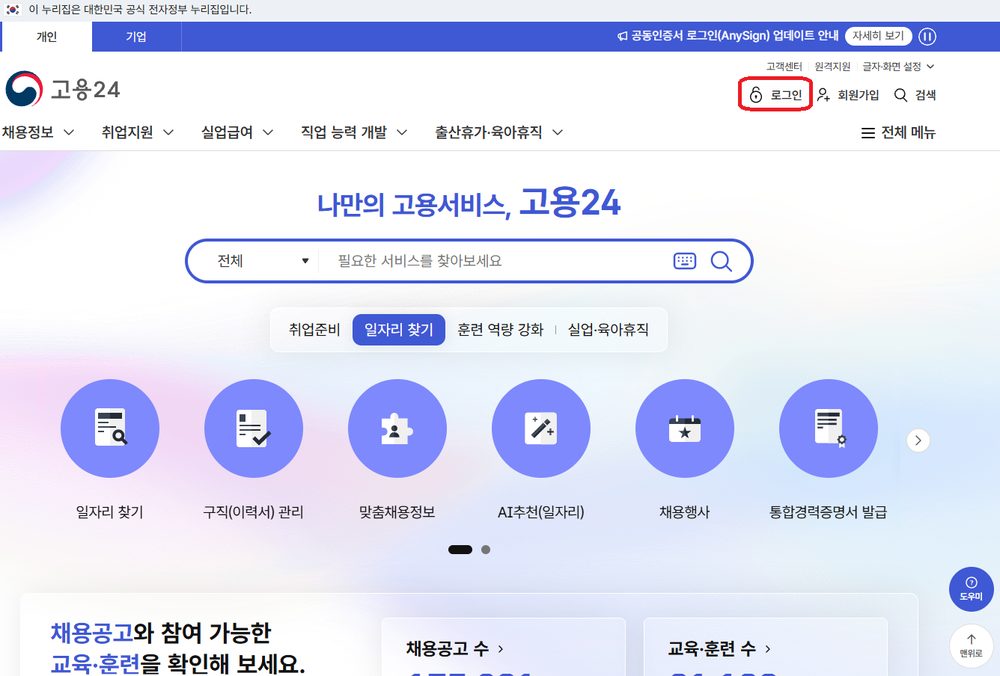This screenshot has height=676, width=1000.
Task: Switch to the 기업 tab
Action: click(x=136, y=36)
